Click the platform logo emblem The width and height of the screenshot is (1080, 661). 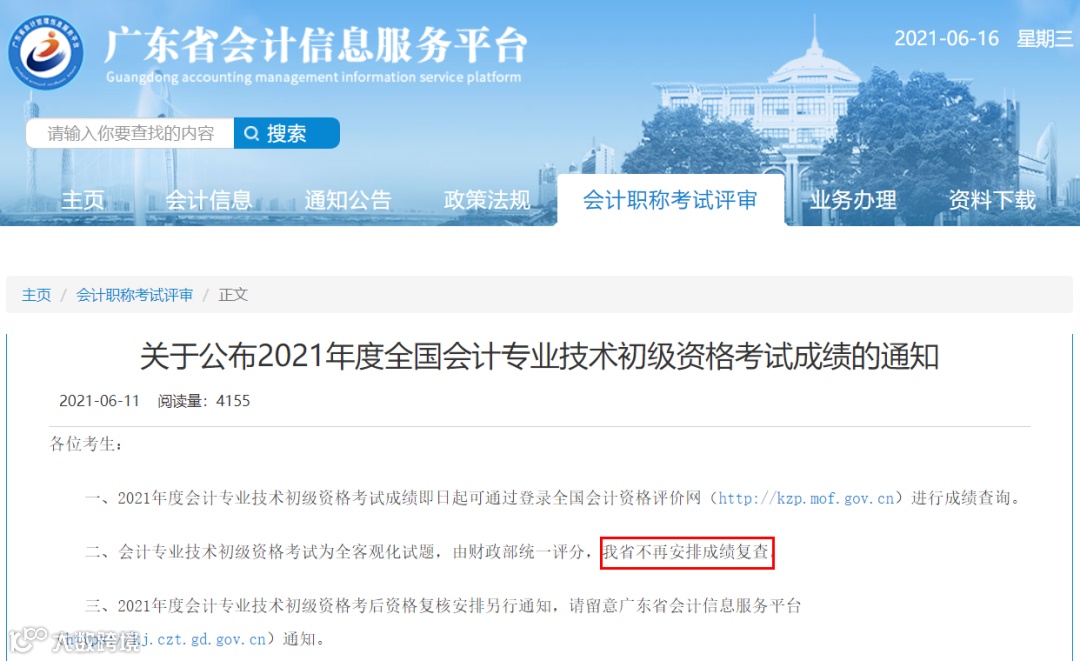tap(45, 52)
